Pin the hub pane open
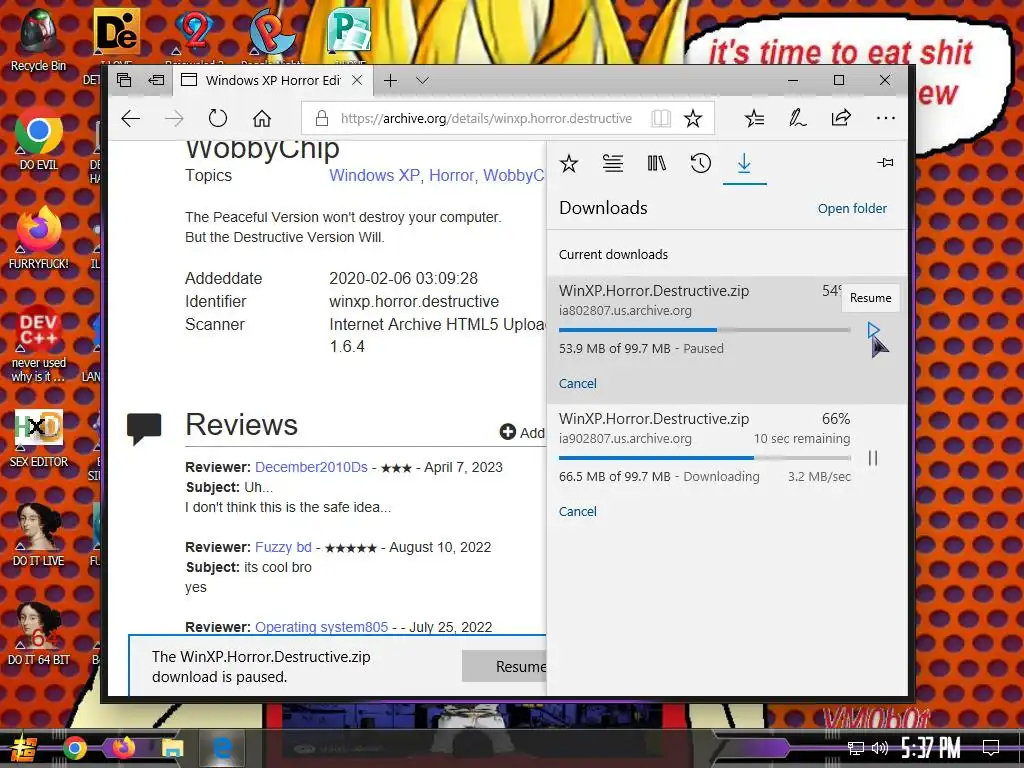This screenshot has height=768, width=1024. point(885,163)
